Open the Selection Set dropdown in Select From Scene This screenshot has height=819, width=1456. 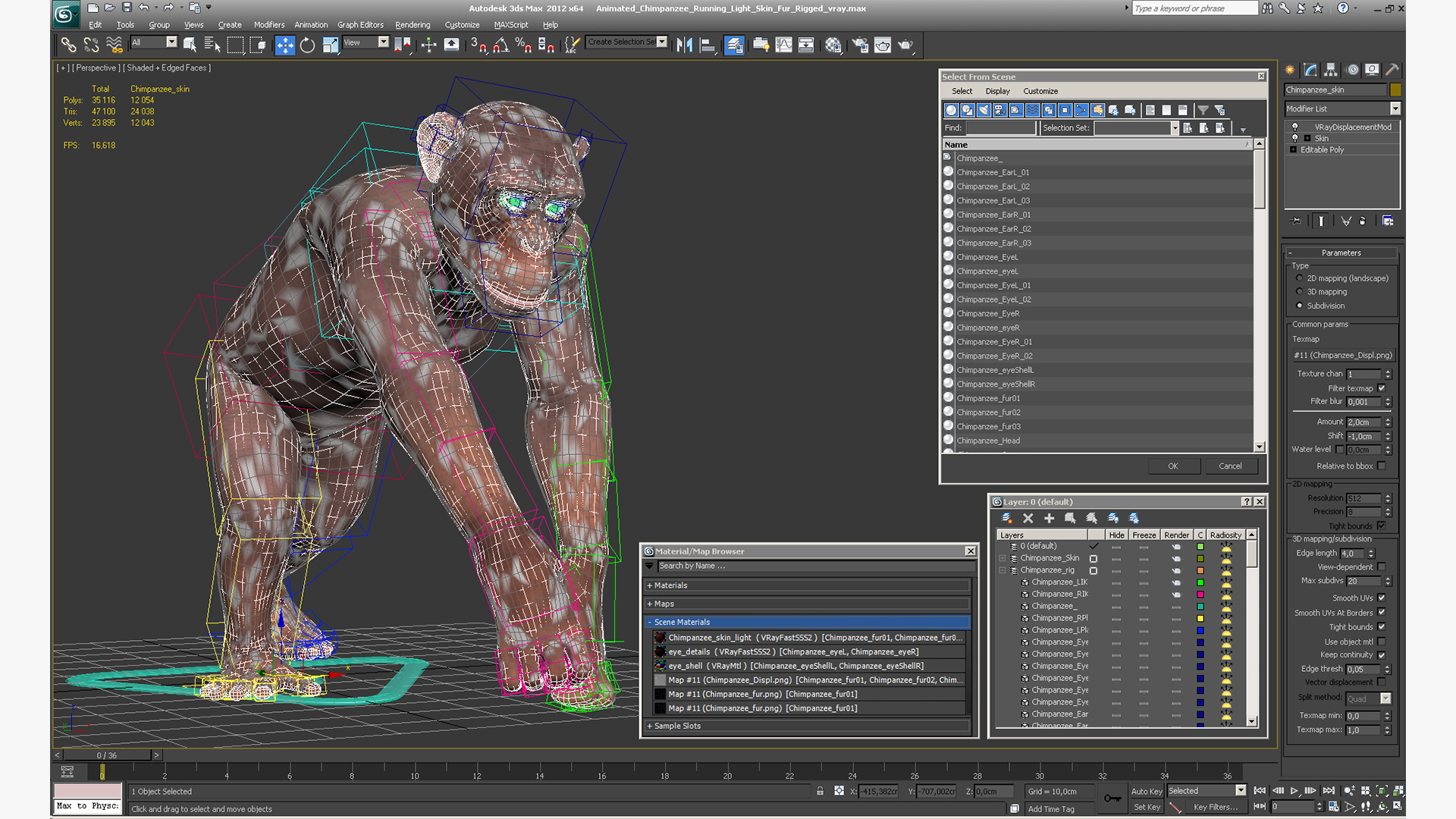pyautogui.click(x=1175, y=128)
